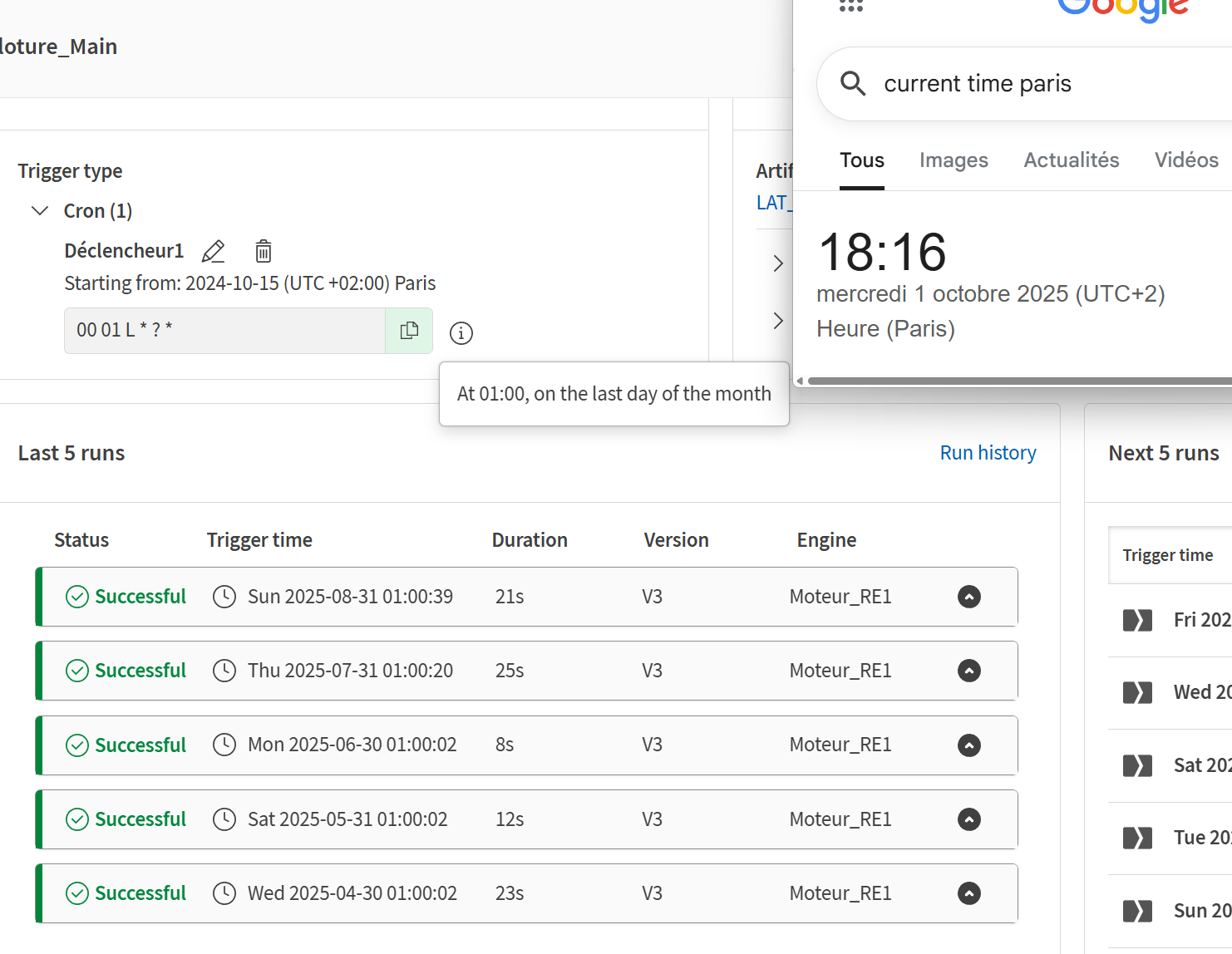Screen dimensions: 1232x954
Task: Click the fast-forward icon beside the Fri next run
Action: pos(1136,619)
